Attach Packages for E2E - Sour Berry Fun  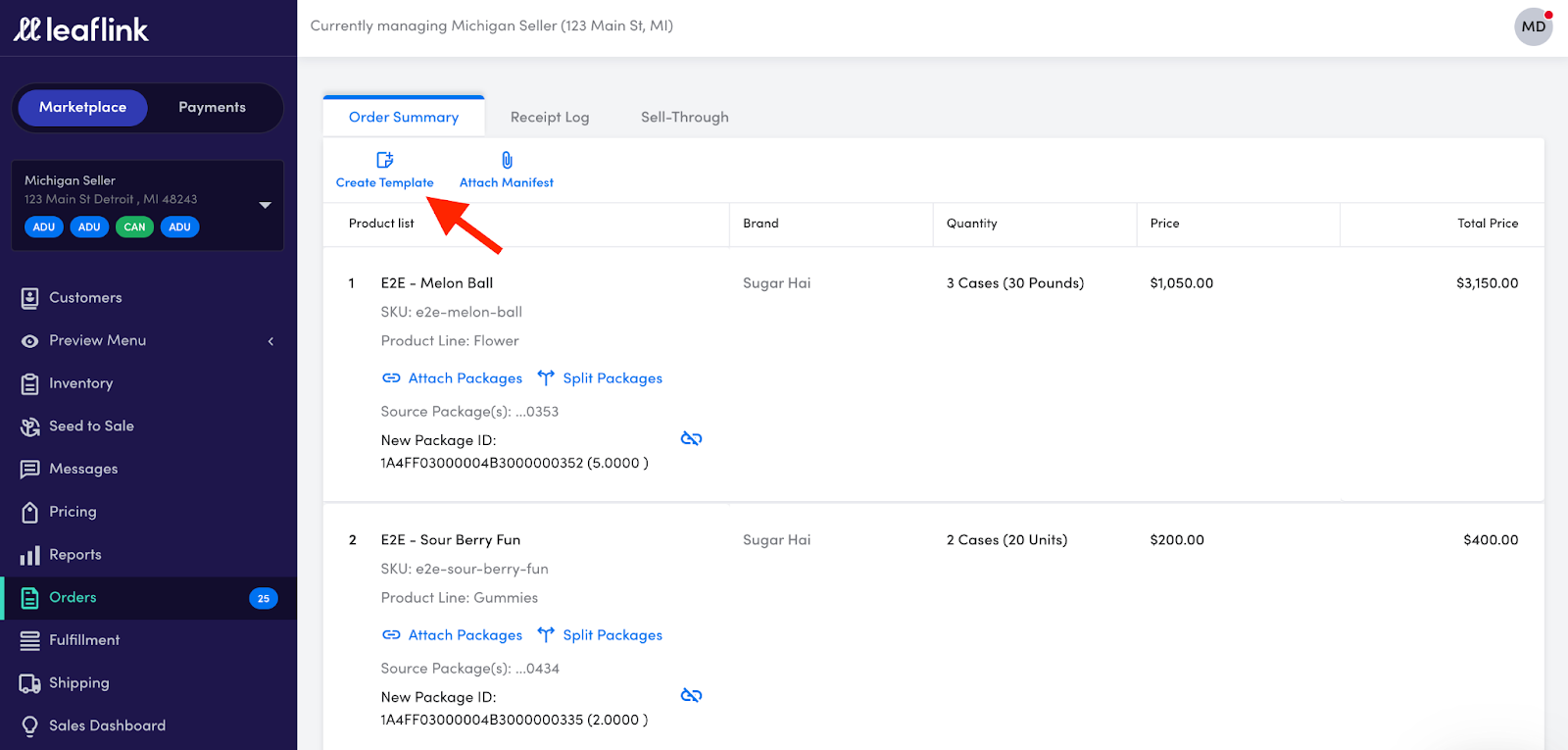coord(465,635)
